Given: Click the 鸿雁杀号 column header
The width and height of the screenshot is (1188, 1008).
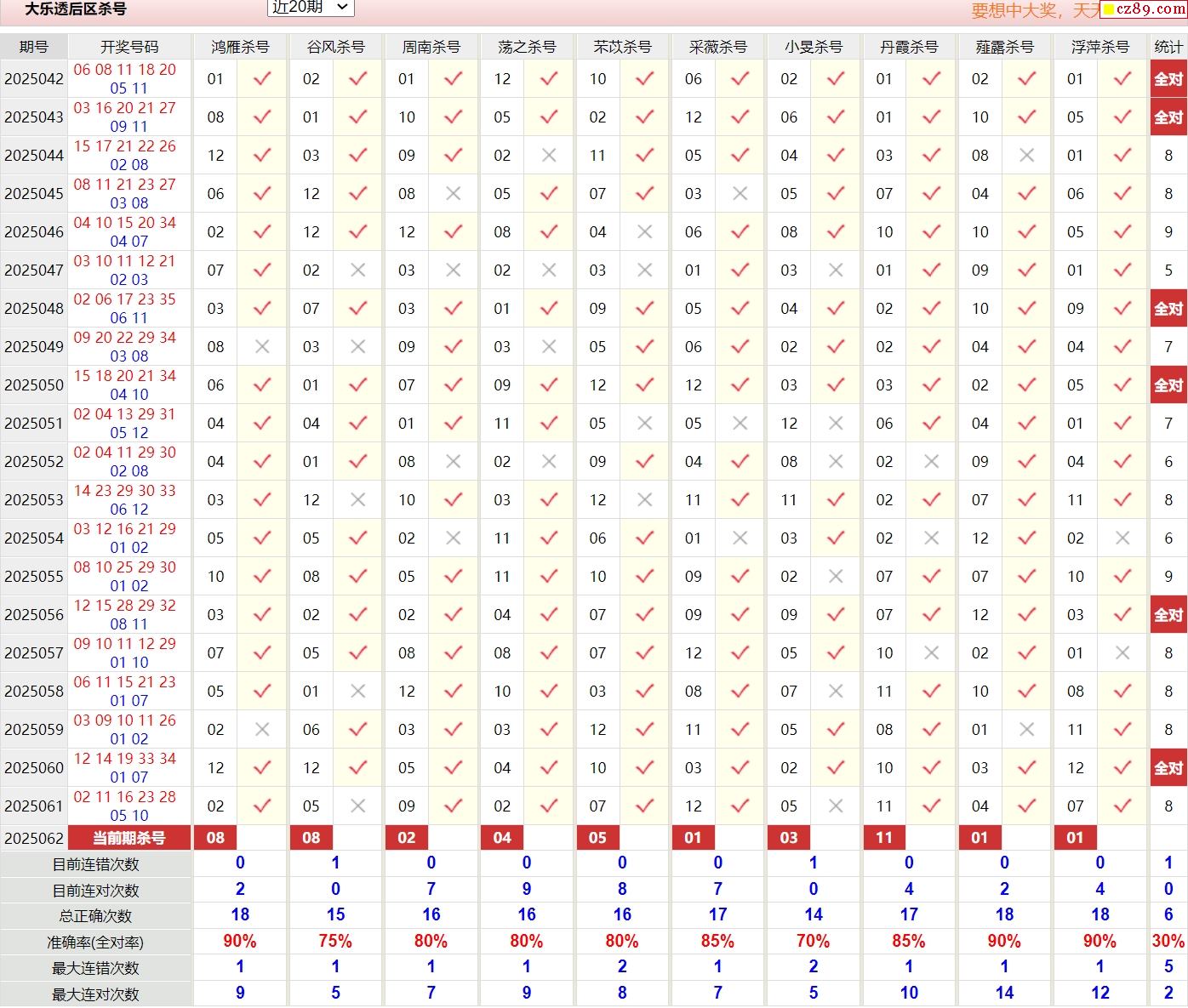Looking at the screenshot, I should coord(241,47).
